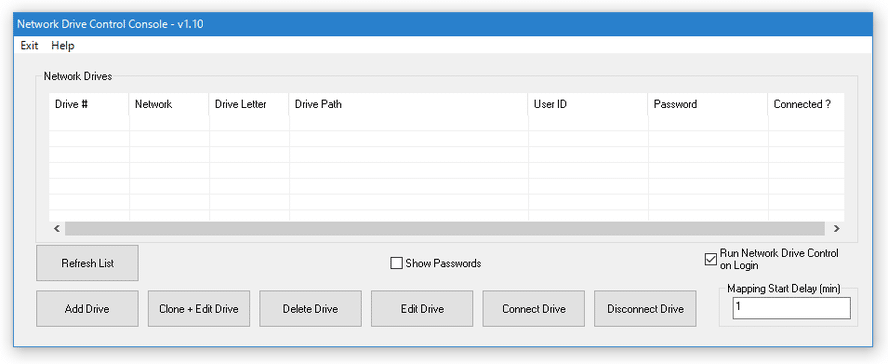Click the Mapping Start Delay input field
Viewport: 888px width, 364px height.
tap(791, 309)
